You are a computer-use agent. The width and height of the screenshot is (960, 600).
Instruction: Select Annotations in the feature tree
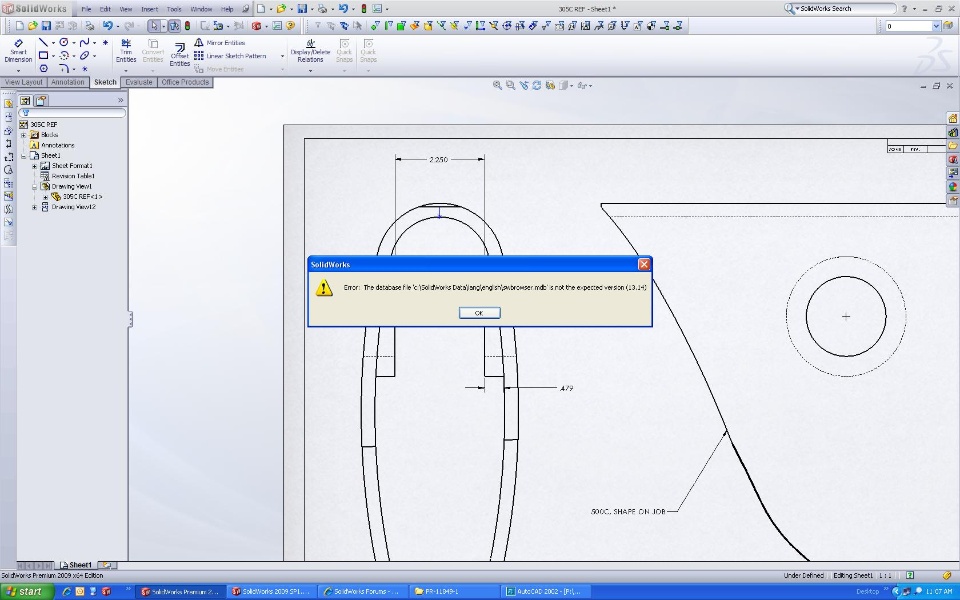58,145
